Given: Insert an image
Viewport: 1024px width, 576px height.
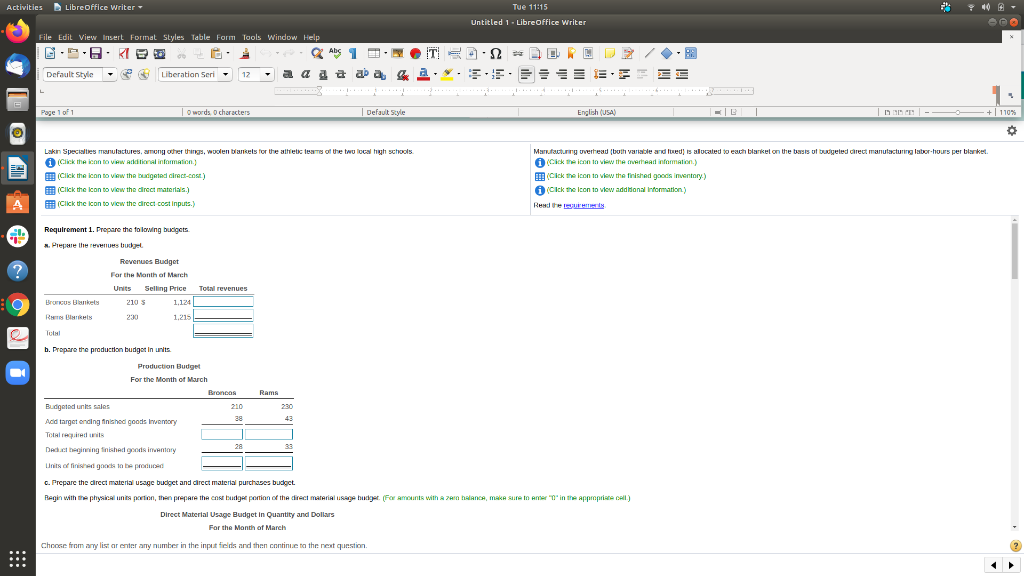Looking at the screenshot, I should coord(397,54).
